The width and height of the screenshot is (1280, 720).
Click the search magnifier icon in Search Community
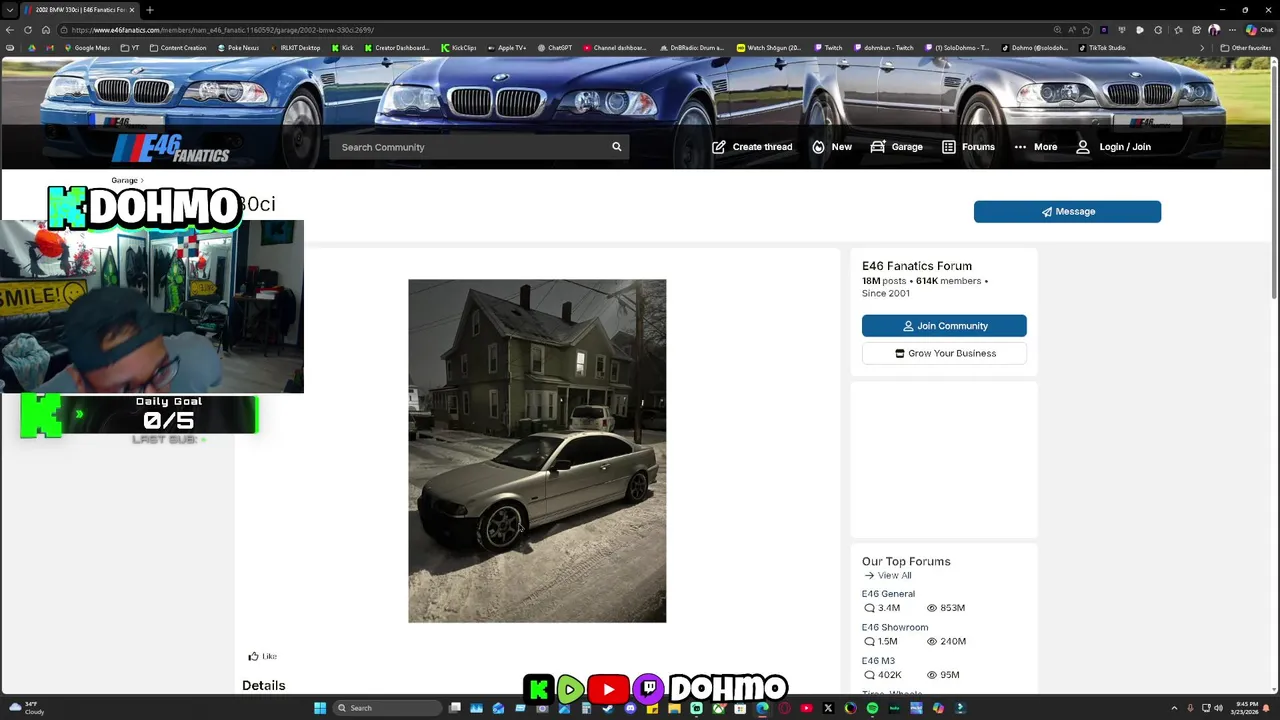616,147
